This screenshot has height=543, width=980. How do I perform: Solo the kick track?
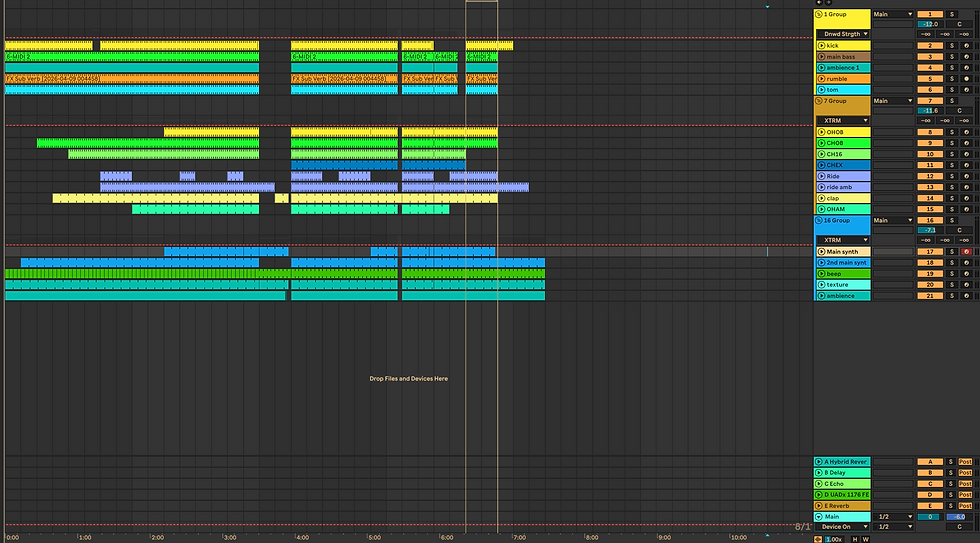click(952, 46)
